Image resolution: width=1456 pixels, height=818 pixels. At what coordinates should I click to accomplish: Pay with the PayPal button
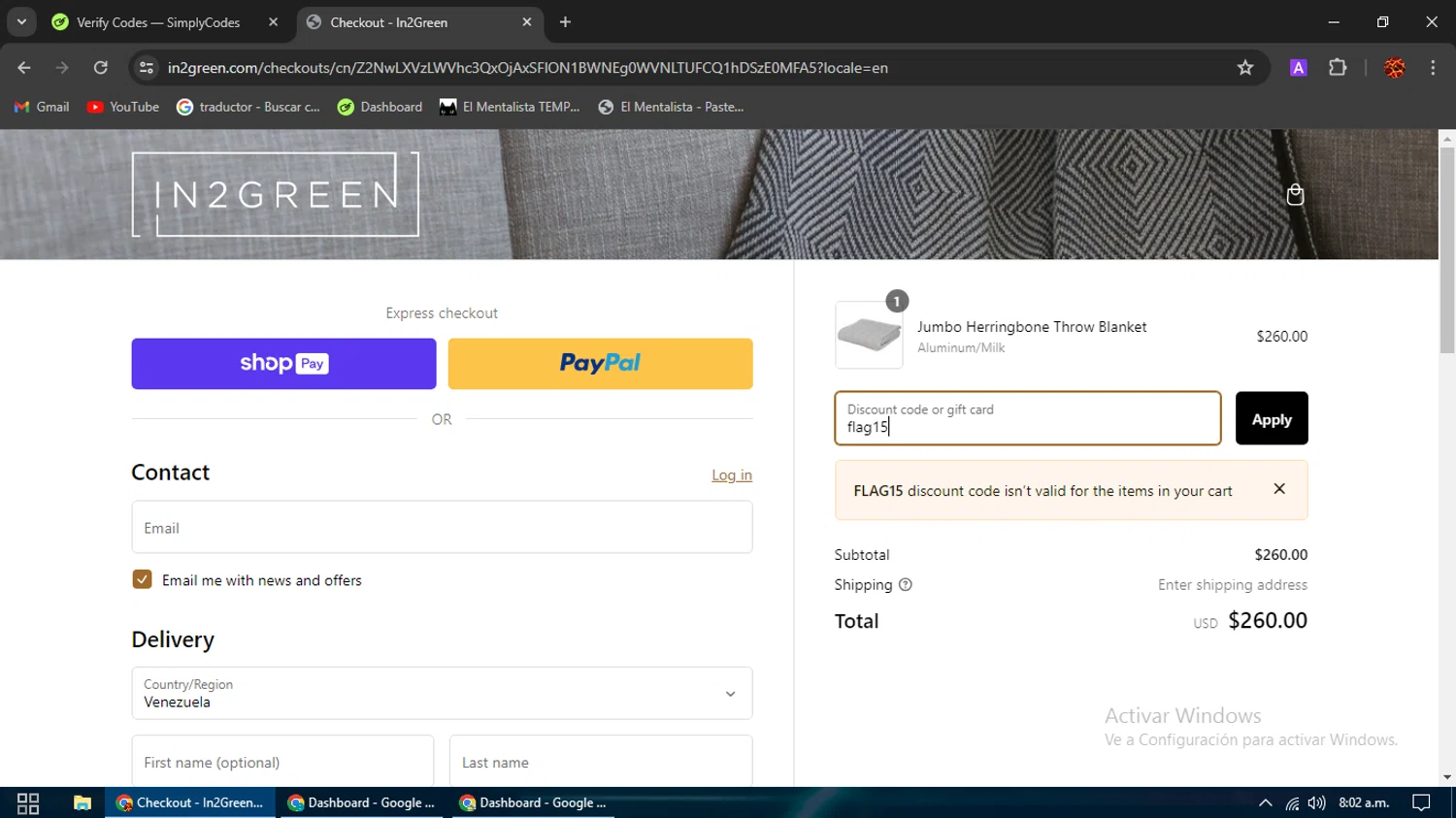[x=600, y=364]
